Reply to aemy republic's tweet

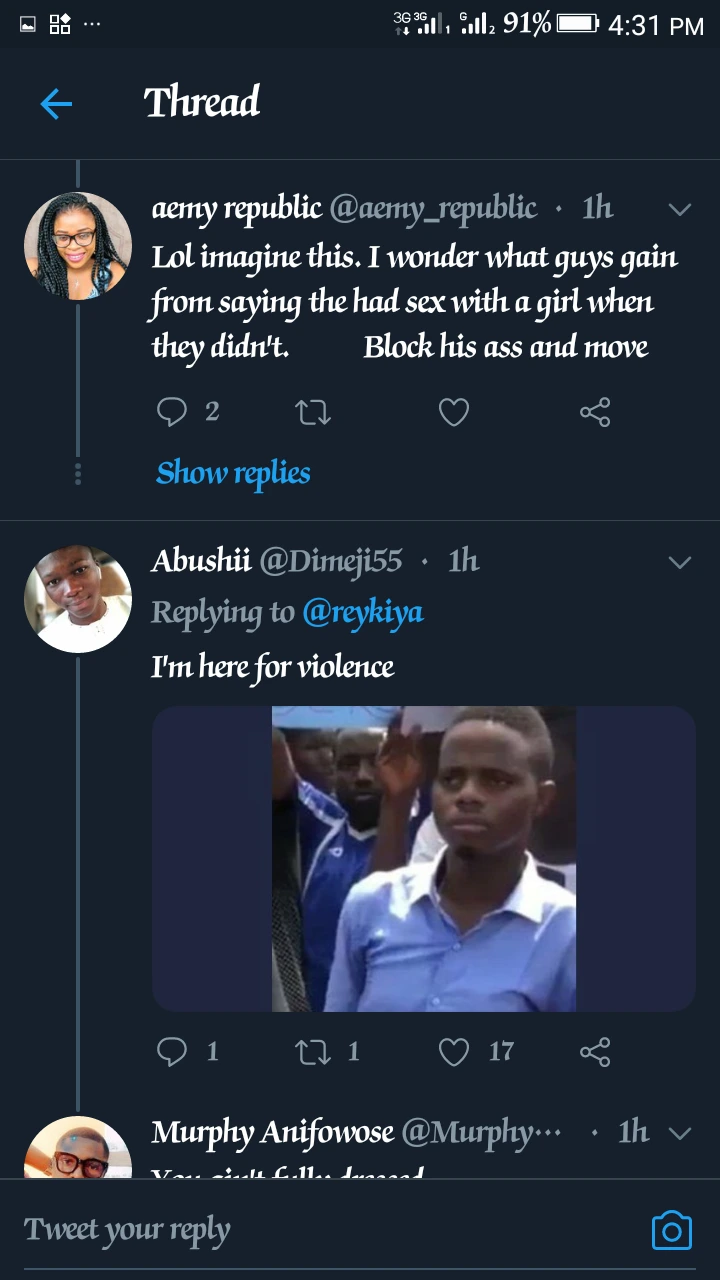click(173, 412)
